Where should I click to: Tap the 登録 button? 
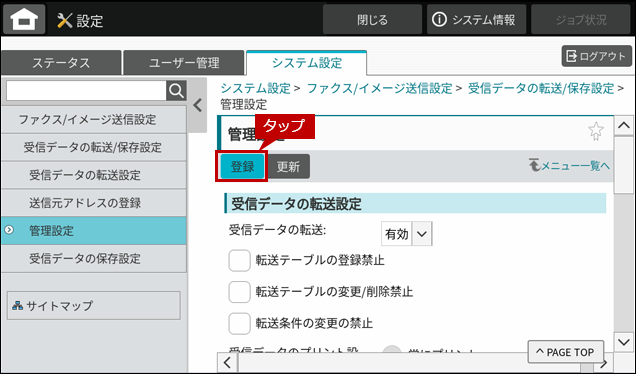coord(242,166)
